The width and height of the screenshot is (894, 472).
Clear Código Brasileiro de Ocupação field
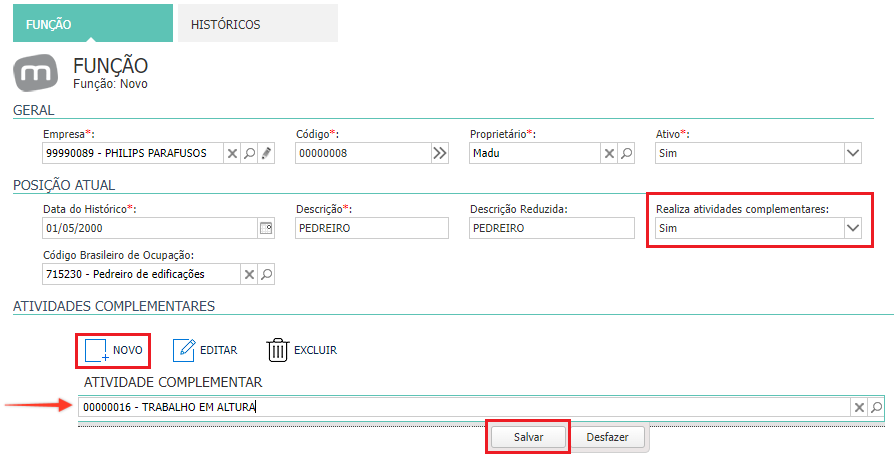tap(249, 274)
